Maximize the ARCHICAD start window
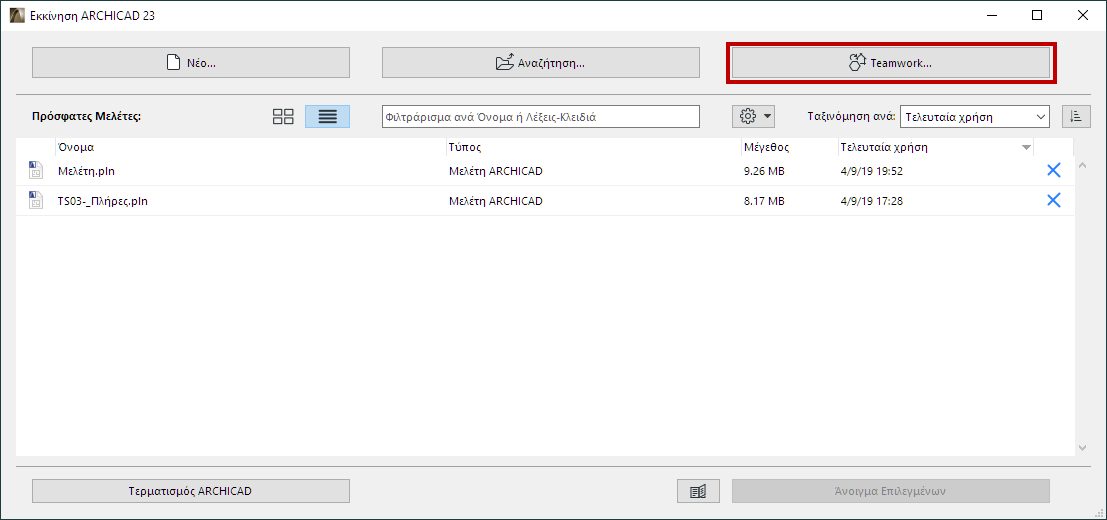The height and width of the screenshot is (520, 1107). (1036, 16)
